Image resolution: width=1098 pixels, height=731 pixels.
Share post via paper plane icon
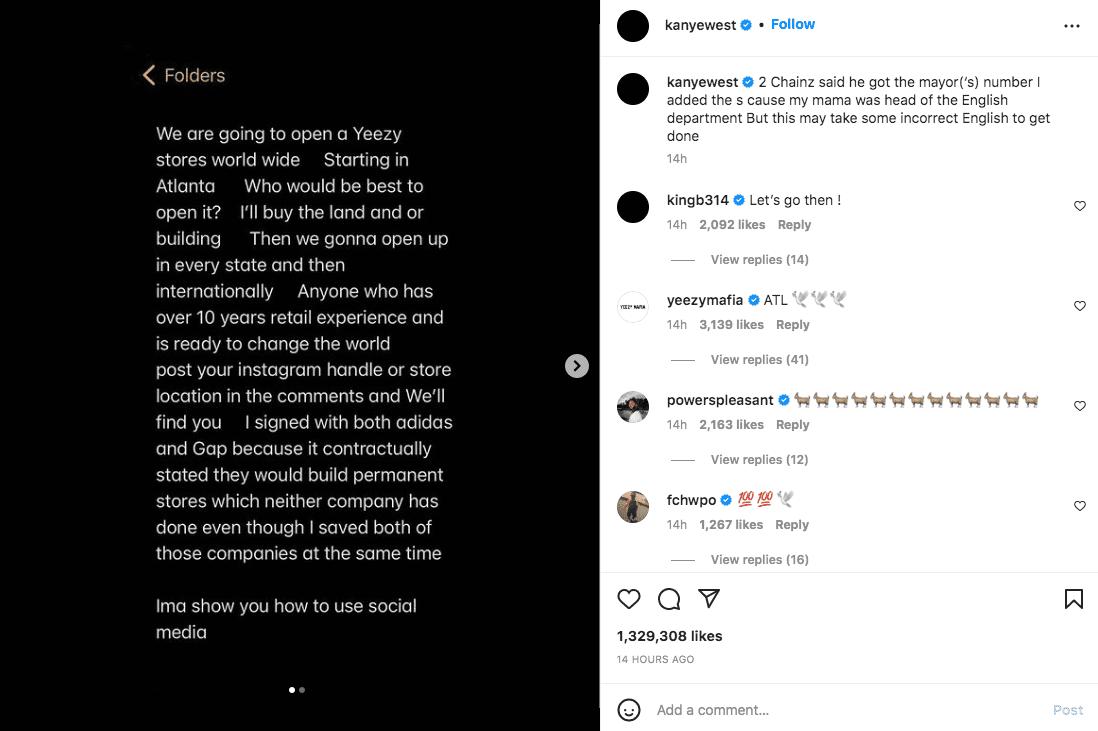tap(709, 598)
